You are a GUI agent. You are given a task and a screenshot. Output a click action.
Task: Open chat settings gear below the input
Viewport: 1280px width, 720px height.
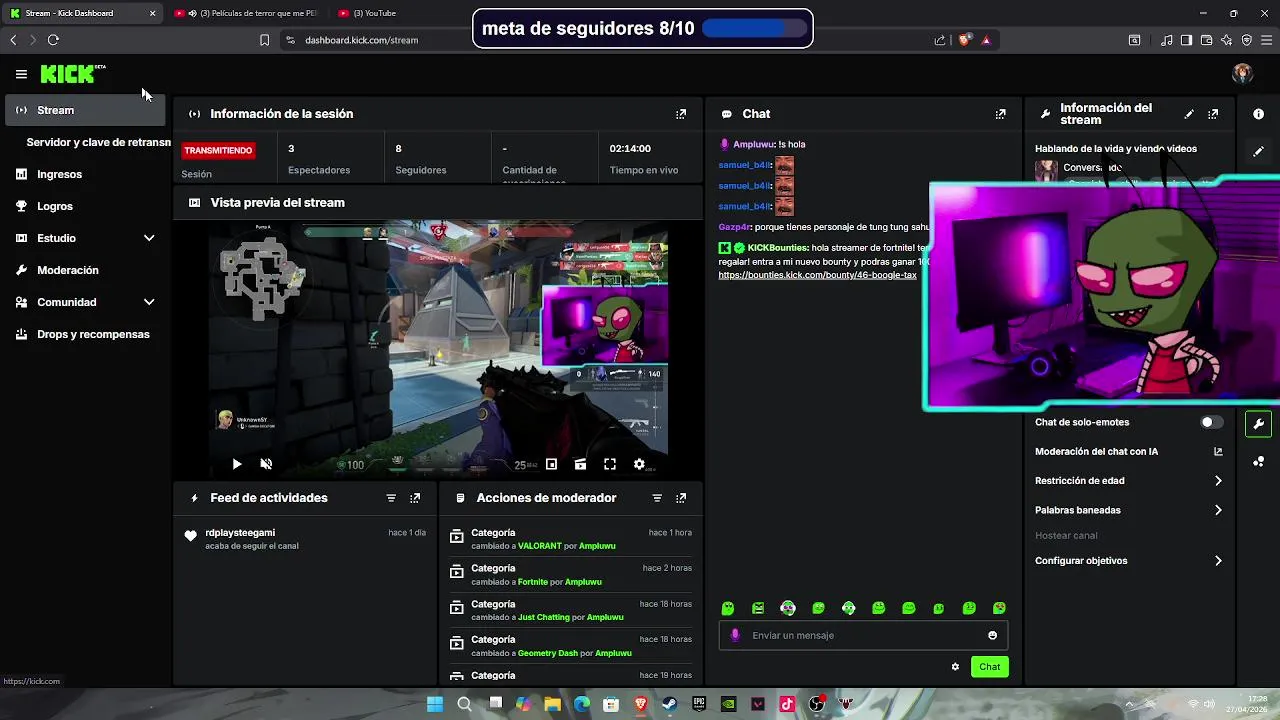[x=955, y=667]
